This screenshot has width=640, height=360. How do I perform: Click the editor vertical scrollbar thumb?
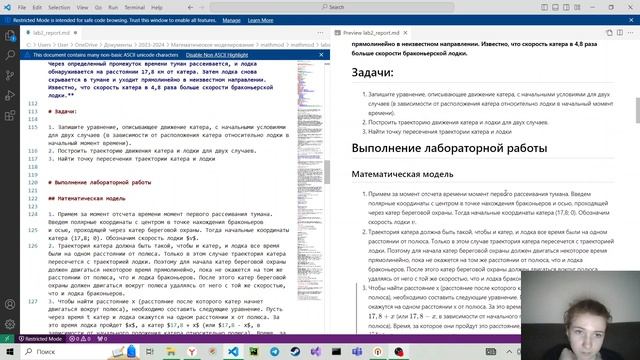327,172
